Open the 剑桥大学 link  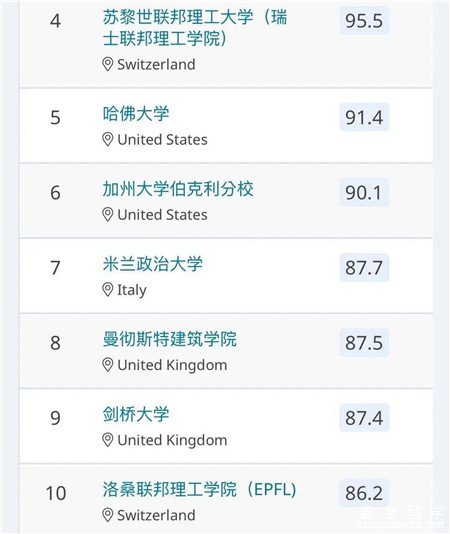[x=136, y=414]
